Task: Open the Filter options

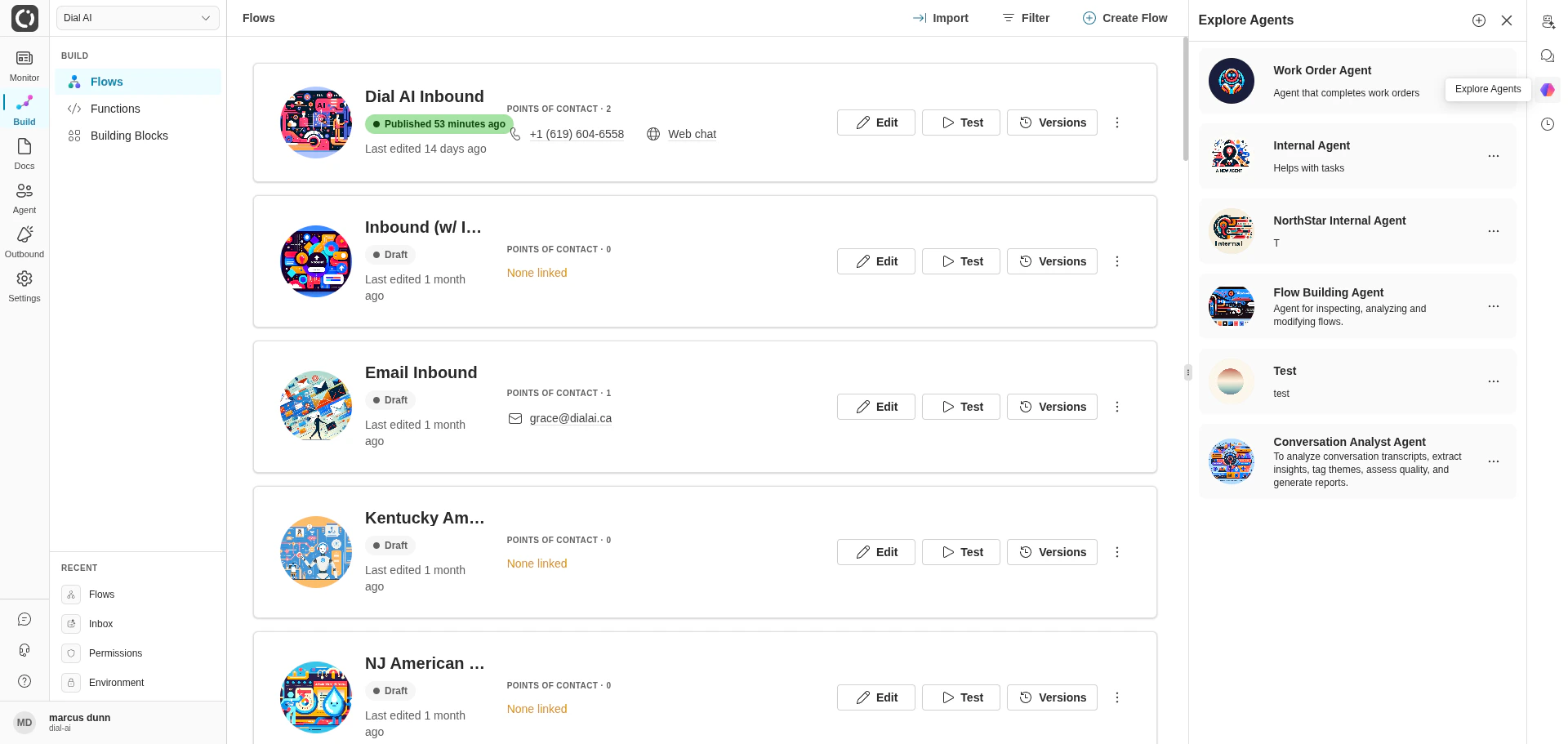Action: click(1026, 18)
